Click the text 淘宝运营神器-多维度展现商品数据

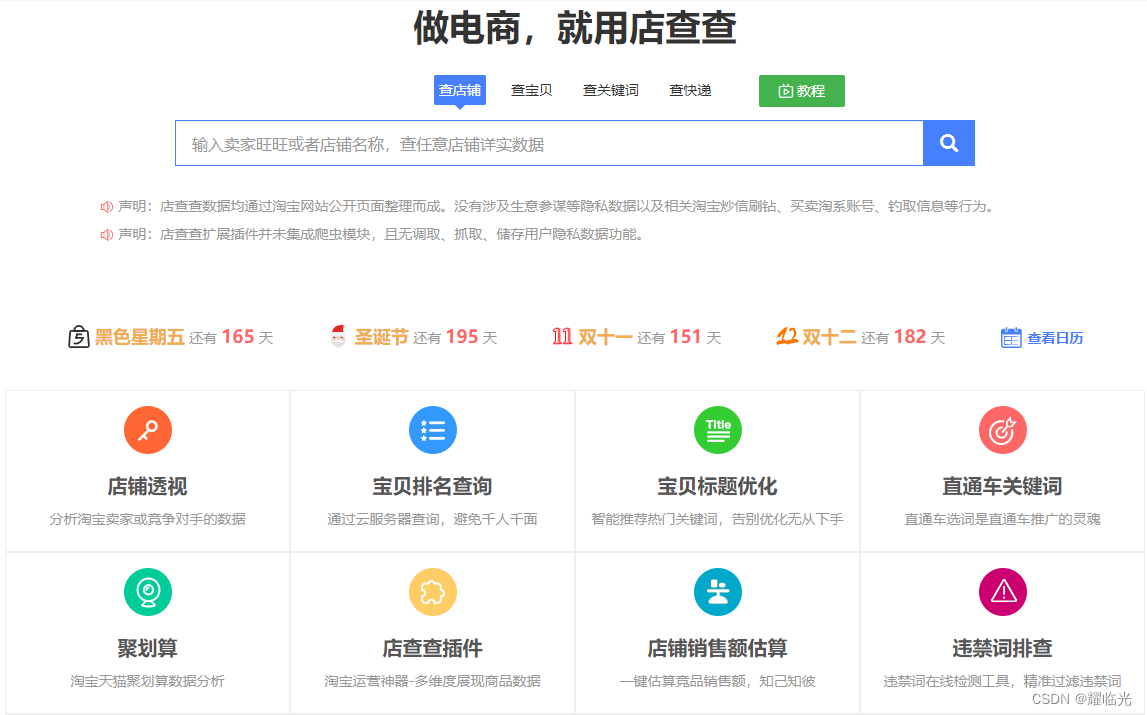coord(432,681)
